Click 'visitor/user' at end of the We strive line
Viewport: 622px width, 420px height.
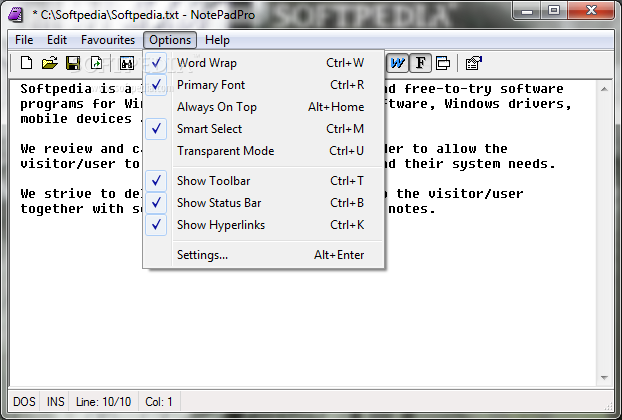[x=476, y=194]
